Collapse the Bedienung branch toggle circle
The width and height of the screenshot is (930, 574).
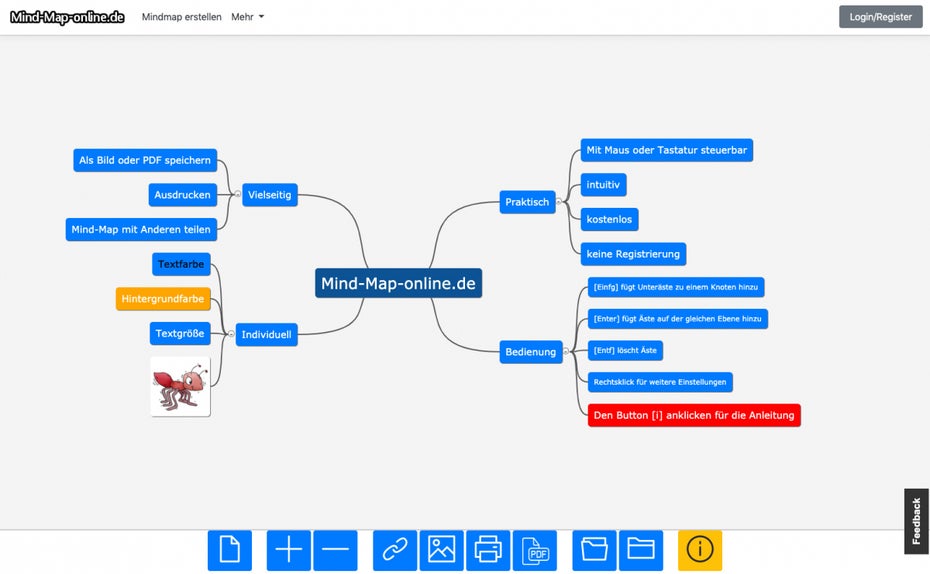tap(566, 352)
